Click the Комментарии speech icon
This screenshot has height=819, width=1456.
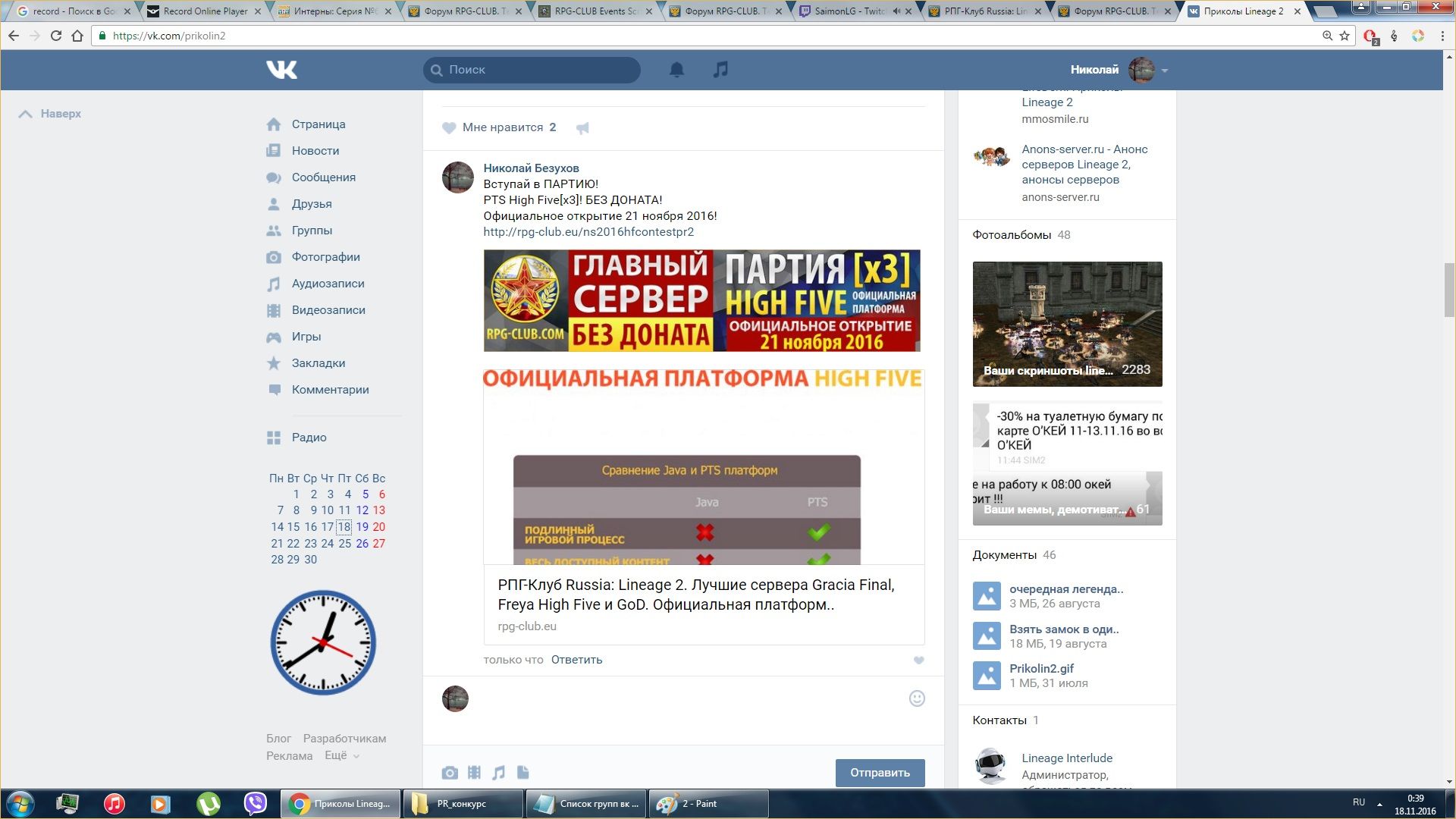[x=274, y=390]
